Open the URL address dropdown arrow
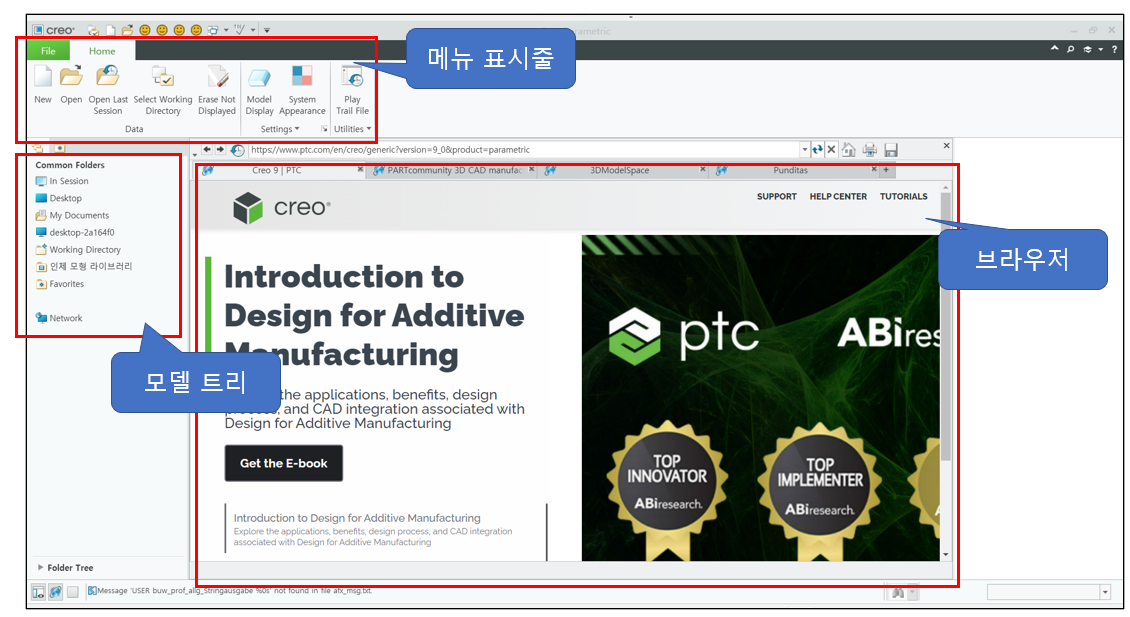The width and height of the screenshot is (1130, 617). pos(804,150)
